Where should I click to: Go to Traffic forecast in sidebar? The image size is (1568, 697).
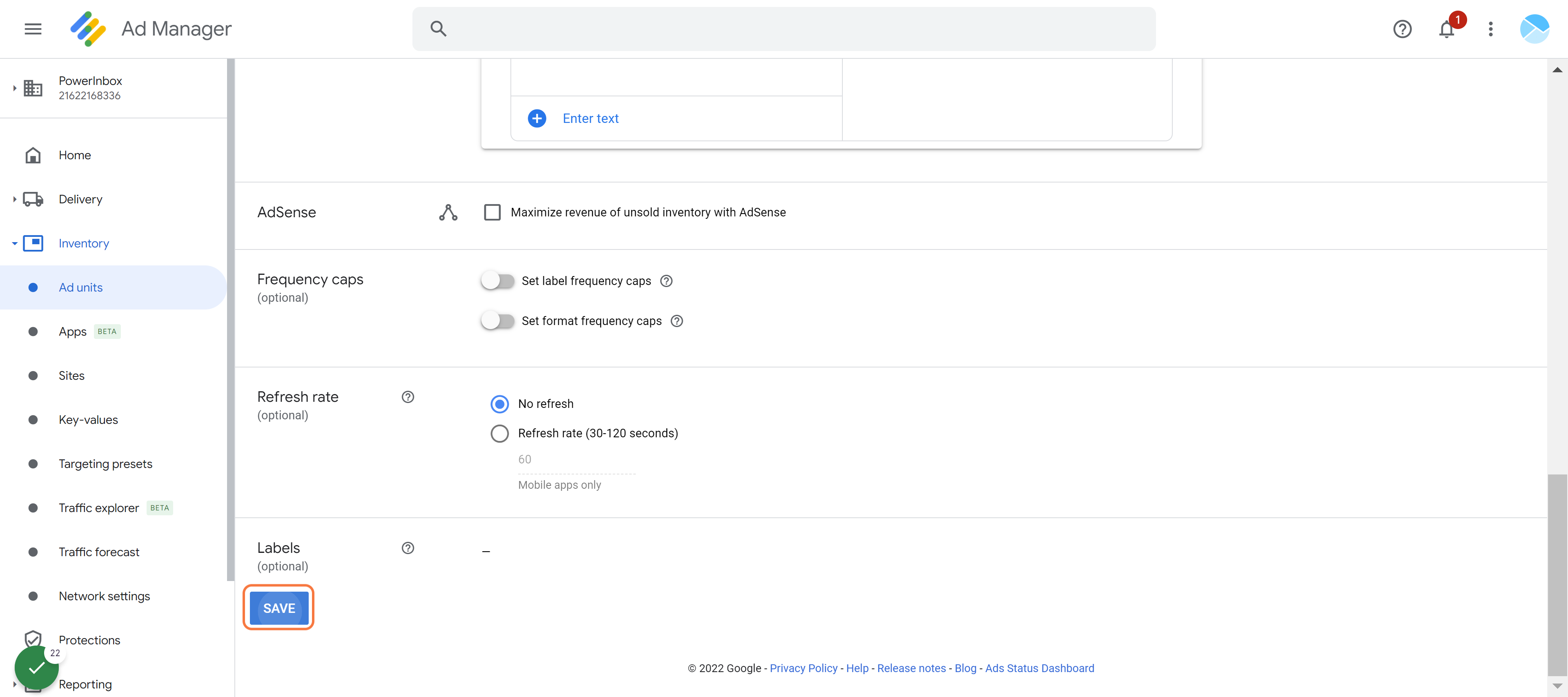point(98,552)
